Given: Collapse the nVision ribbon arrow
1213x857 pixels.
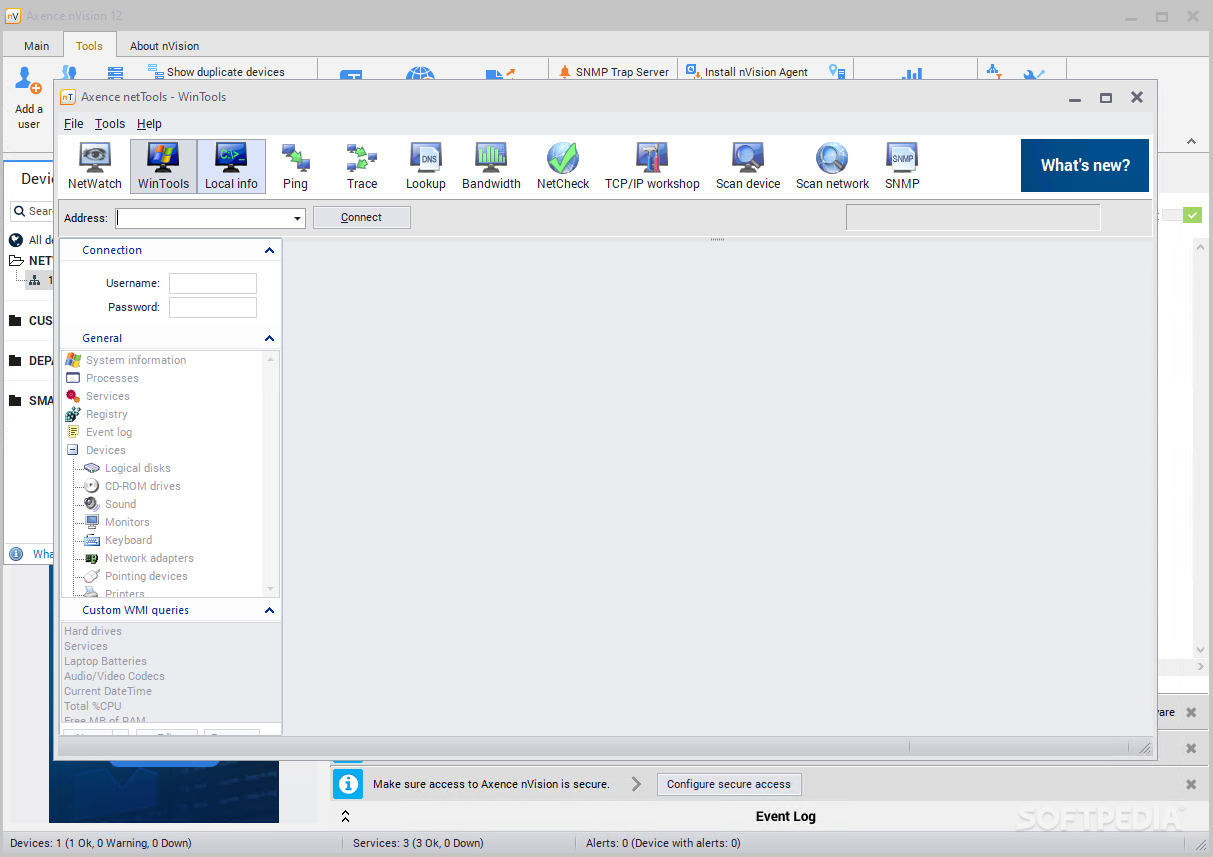Looking at the screenshot, I should tap(1191, 141).
